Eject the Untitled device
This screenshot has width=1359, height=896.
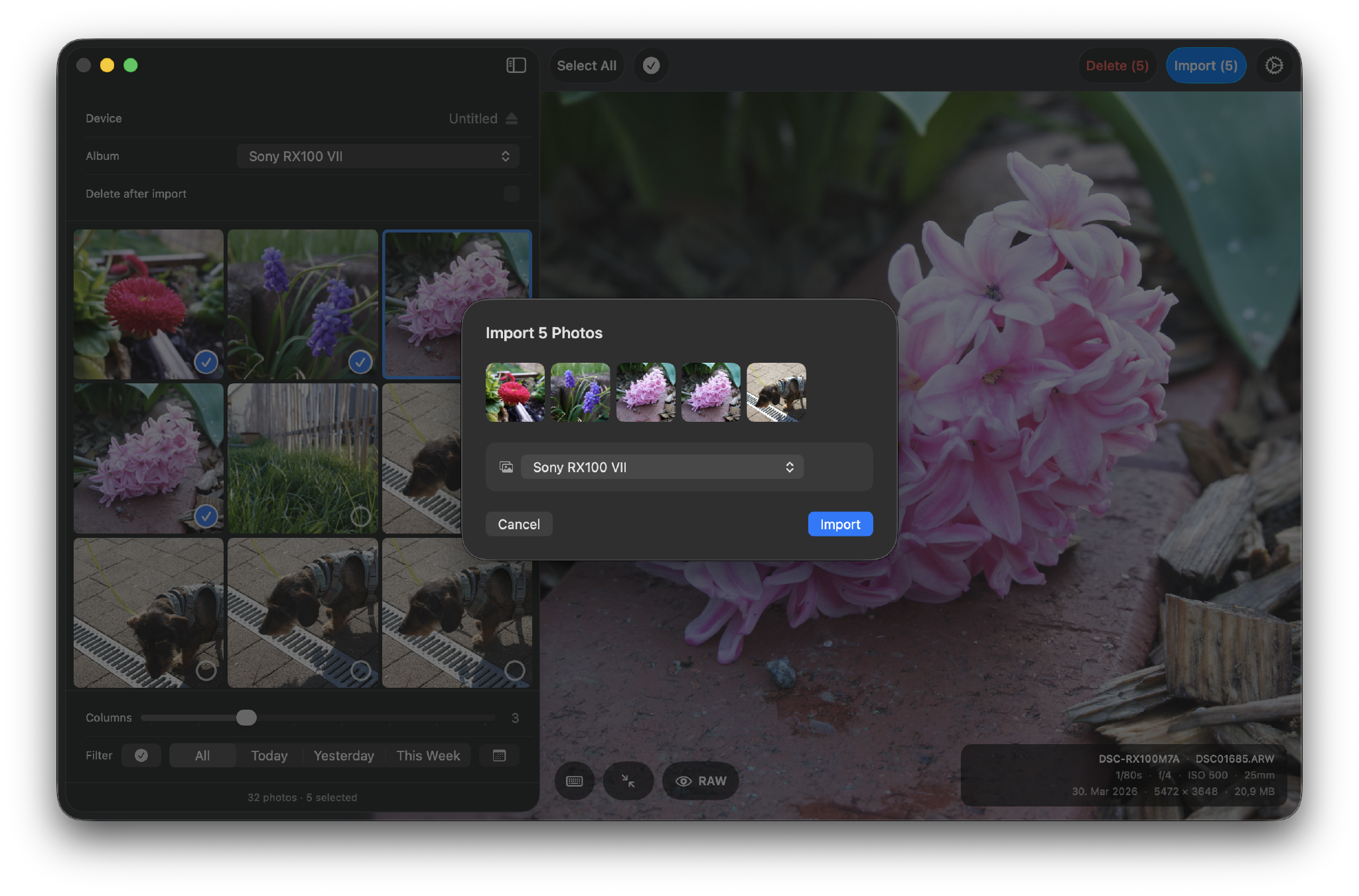tap(511, 118)
